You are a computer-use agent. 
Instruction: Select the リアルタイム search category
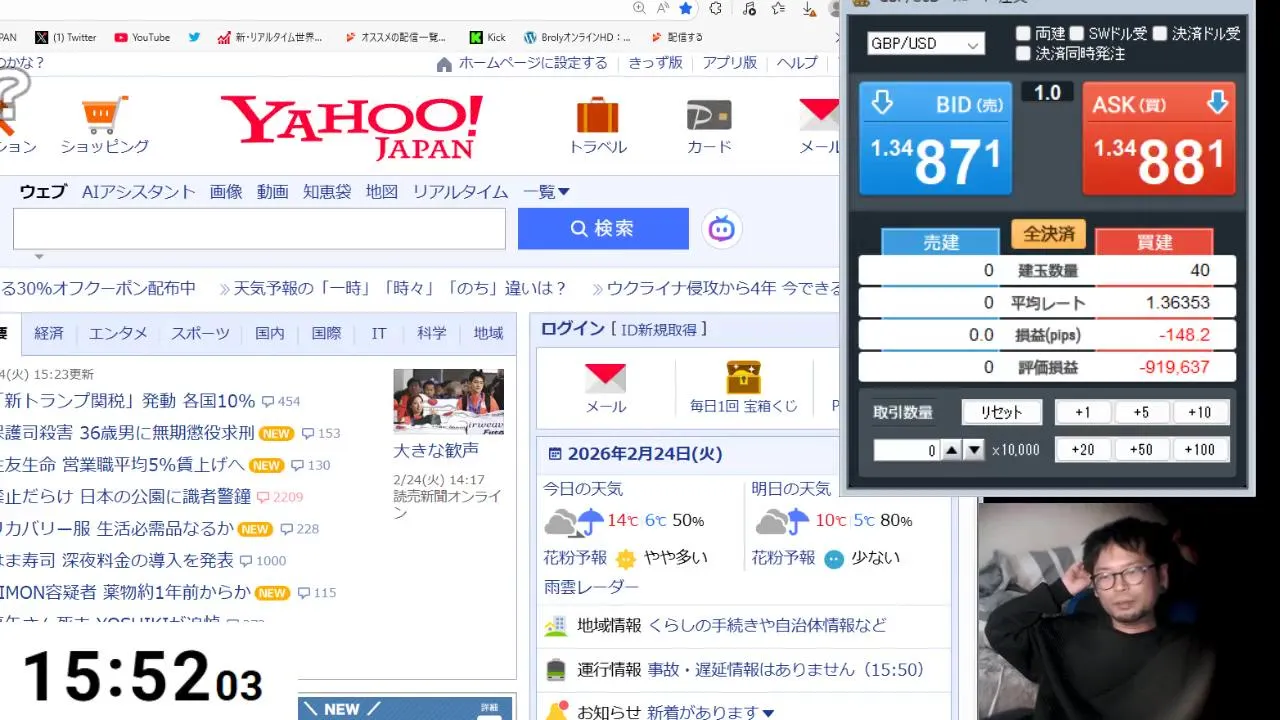click(460, 192)
